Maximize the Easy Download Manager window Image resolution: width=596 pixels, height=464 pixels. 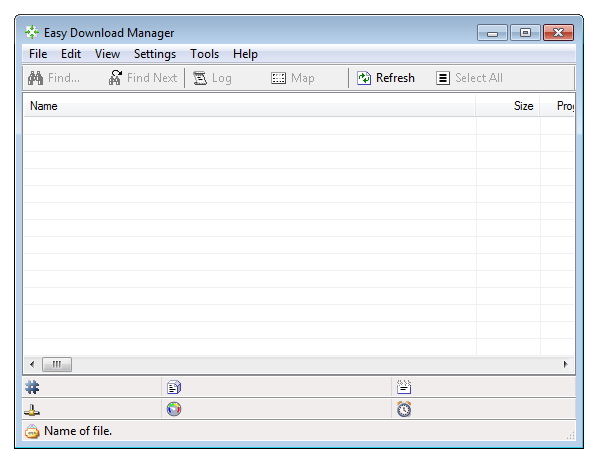tap(525, 33)
